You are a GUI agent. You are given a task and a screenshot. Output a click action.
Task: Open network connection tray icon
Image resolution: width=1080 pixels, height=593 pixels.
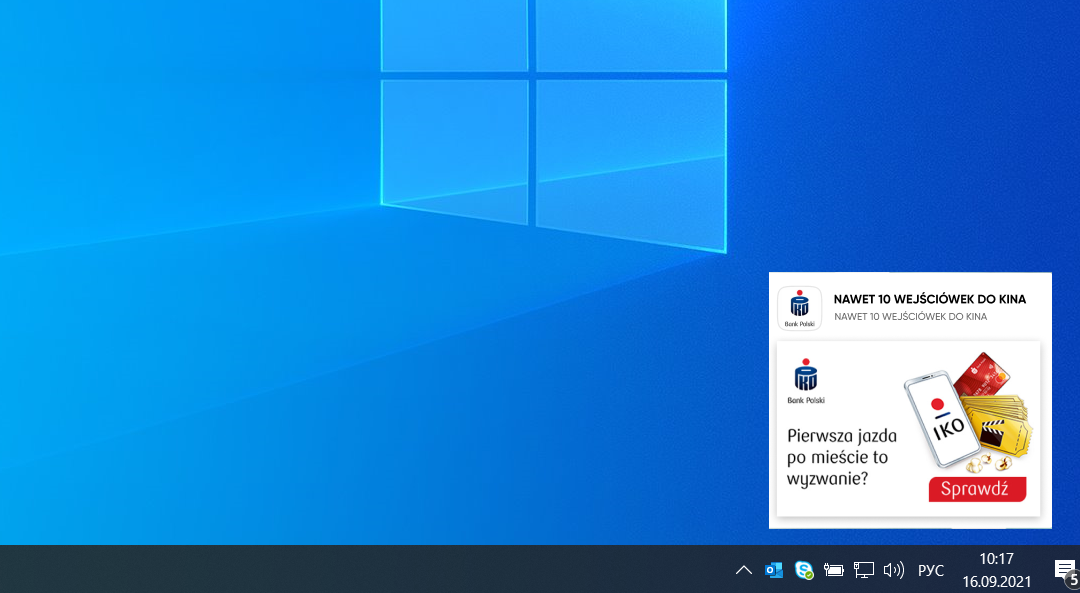tap(864, 570)
